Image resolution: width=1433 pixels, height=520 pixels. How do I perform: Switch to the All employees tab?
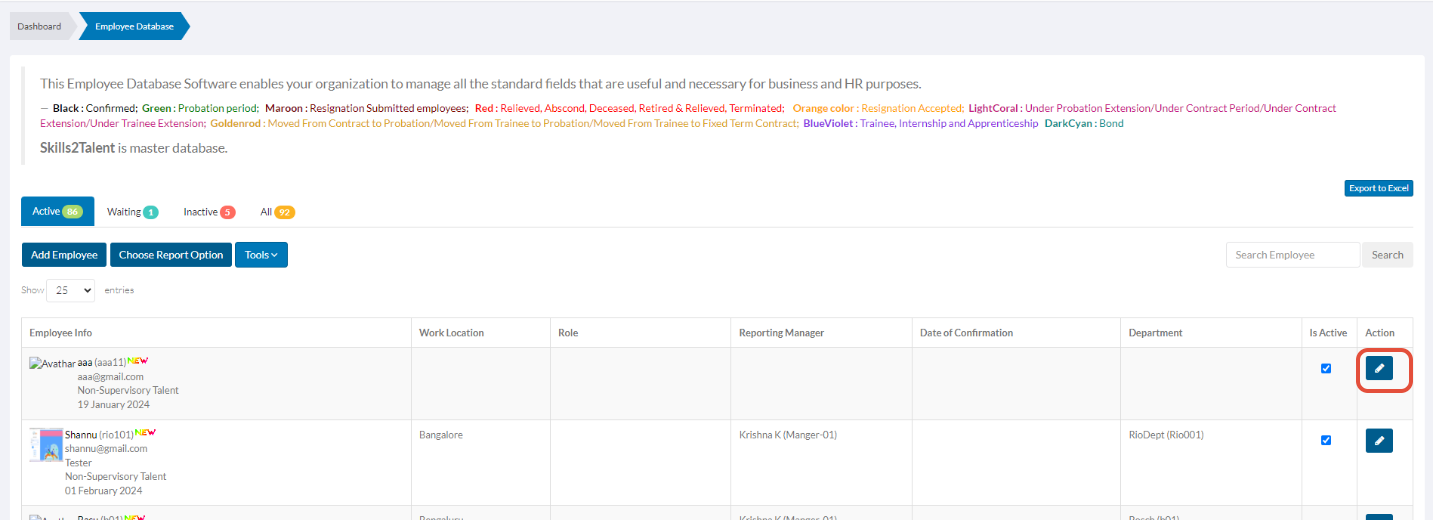coord(277,212)
